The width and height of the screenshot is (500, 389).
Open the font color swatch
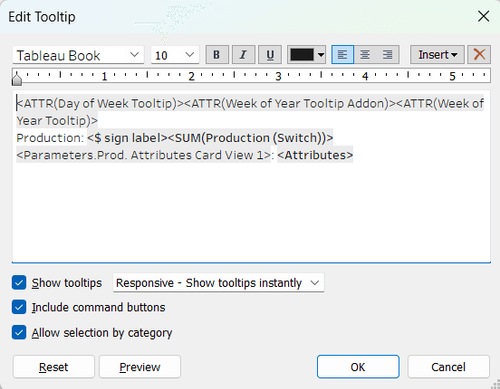[x=302, y=54]
